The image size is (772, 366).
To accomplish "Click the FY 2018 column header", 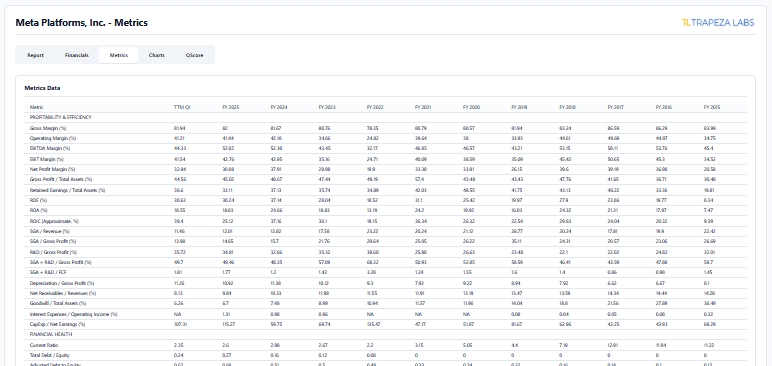I will 568,107.
